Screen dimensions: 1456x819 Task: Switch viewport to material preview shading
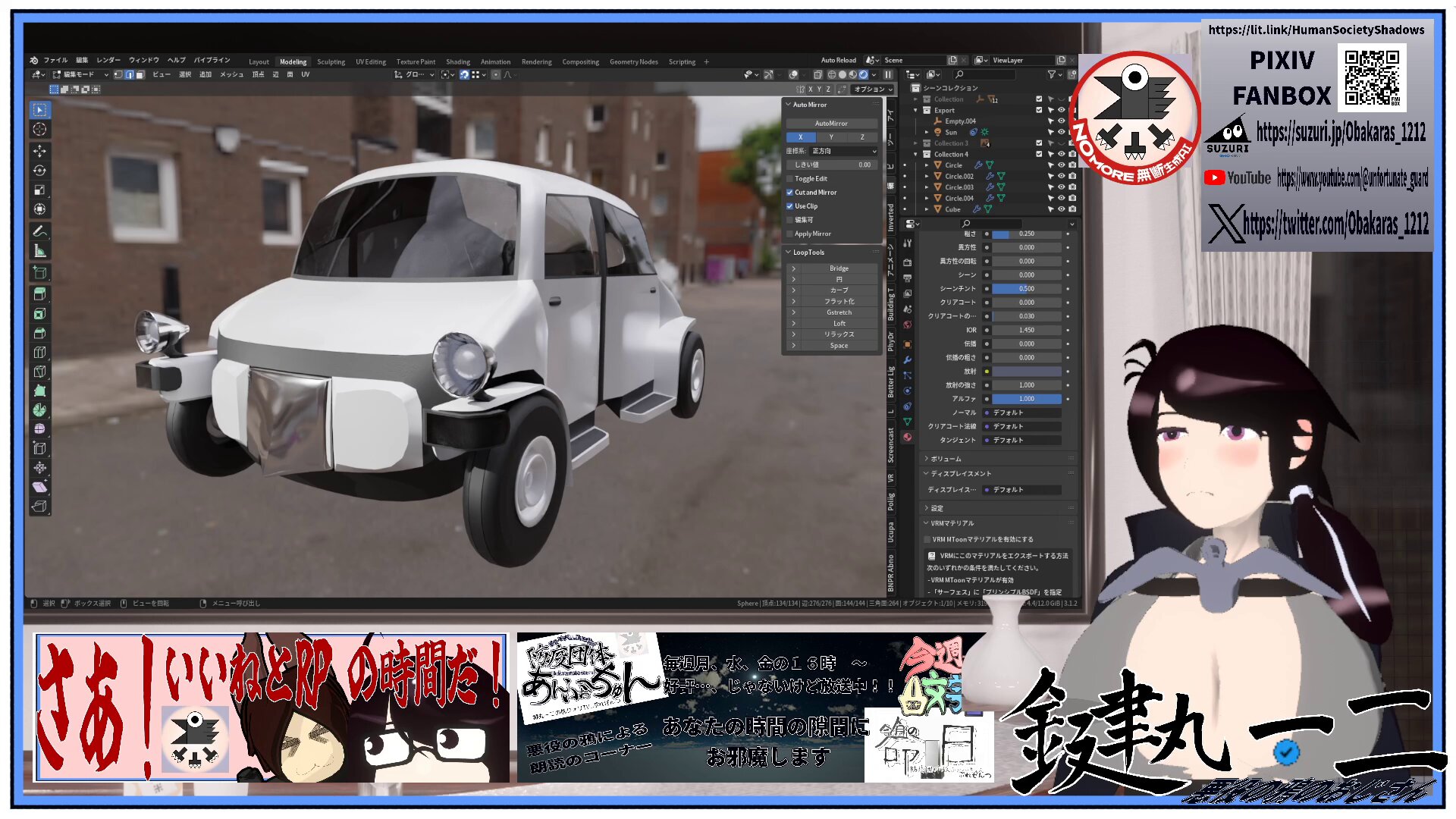852,75
